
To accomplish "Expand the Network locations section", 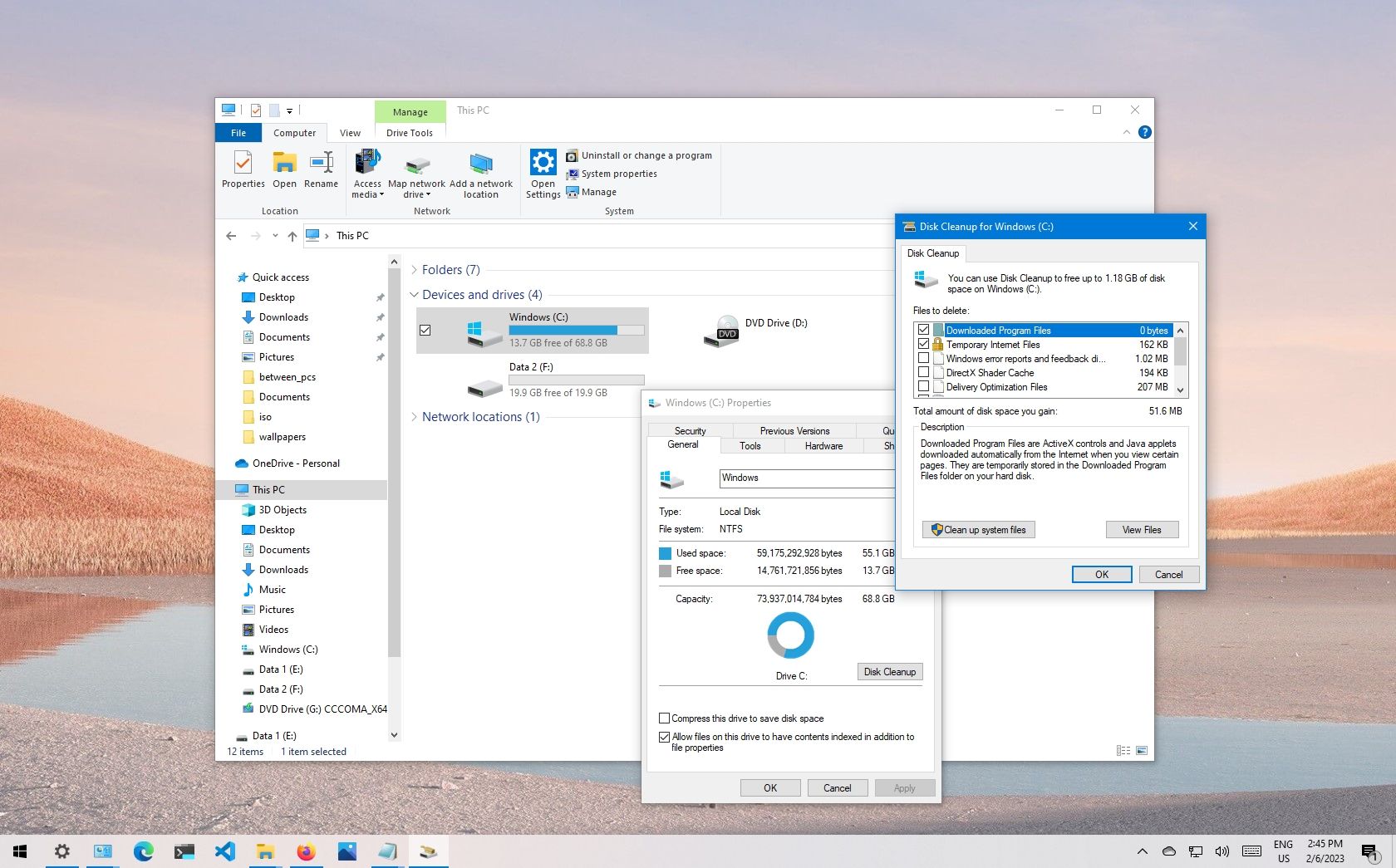I will click(414, 416).
